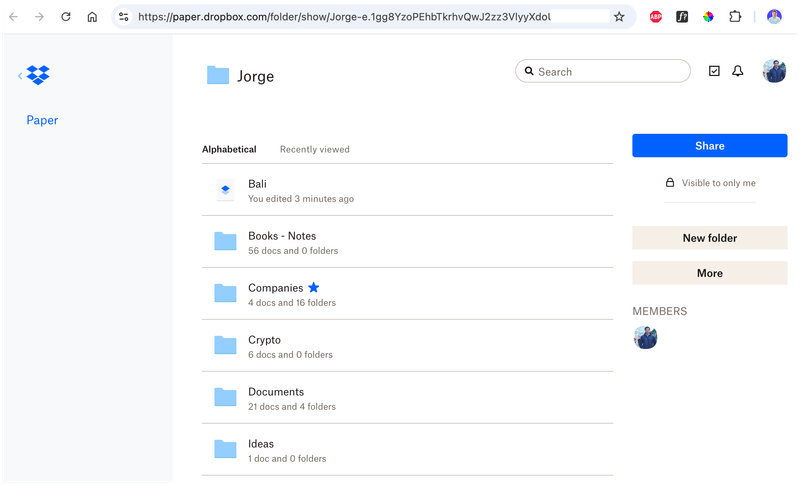Click the site info icon in address bar
This screenshot has height=485, width=800.
pyautogui.click(x=124, y=17)
